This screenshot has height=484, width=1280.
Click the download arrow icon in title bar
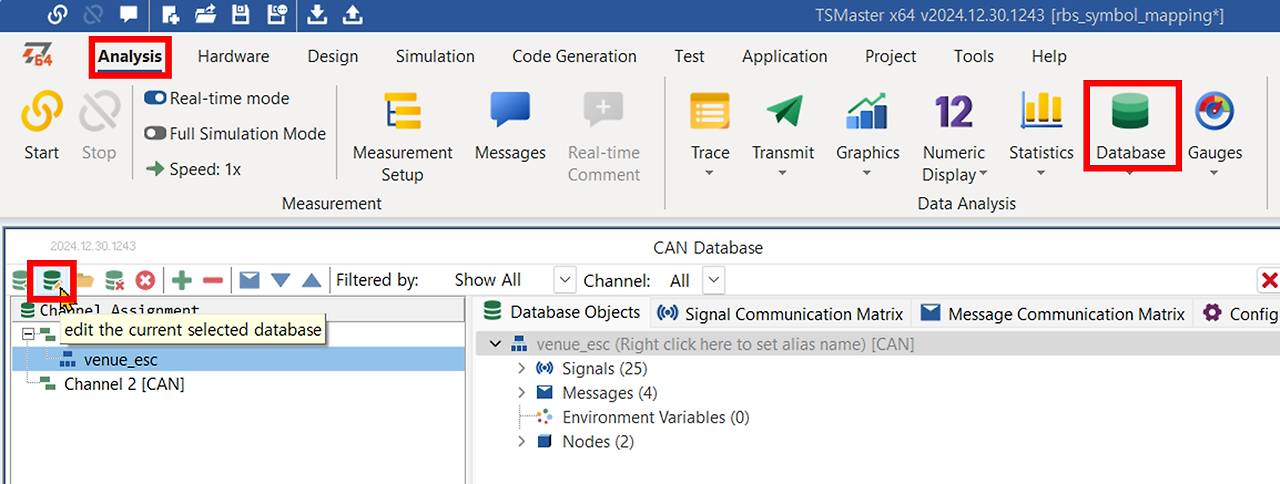click(317, 14)
